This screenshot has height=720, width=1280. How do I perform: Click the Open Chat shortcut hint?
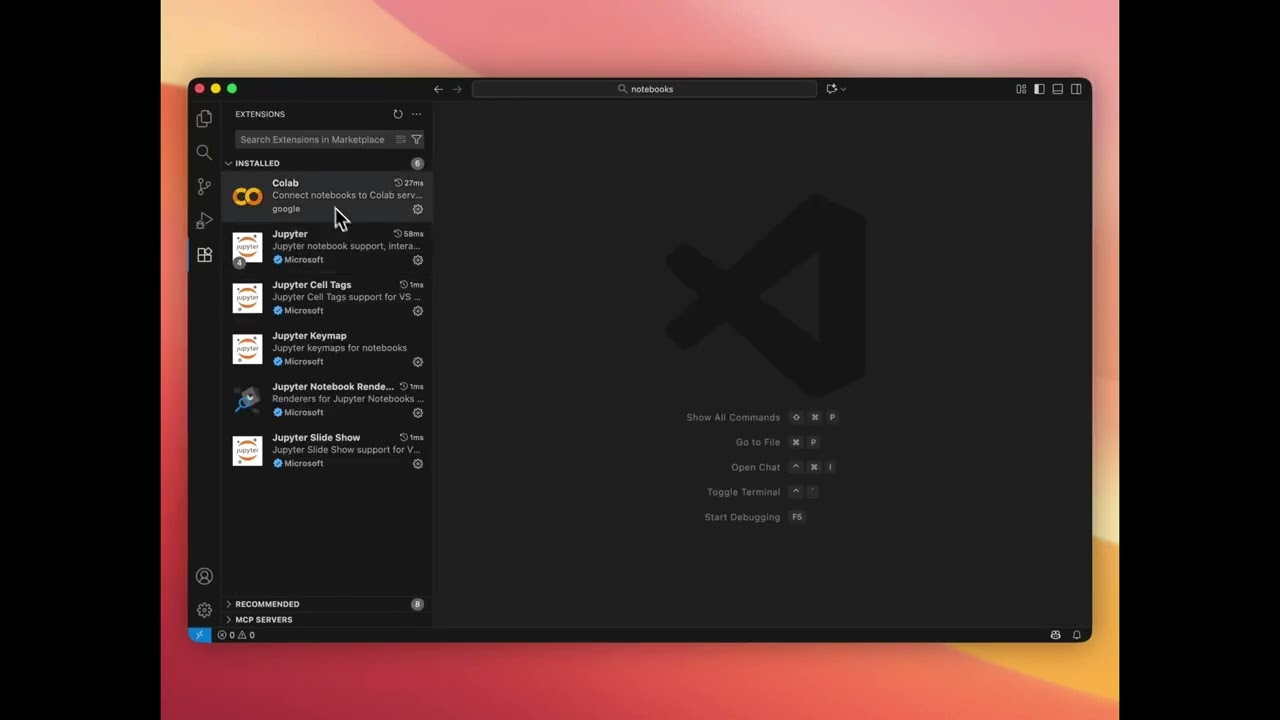(x=783, y=467)
